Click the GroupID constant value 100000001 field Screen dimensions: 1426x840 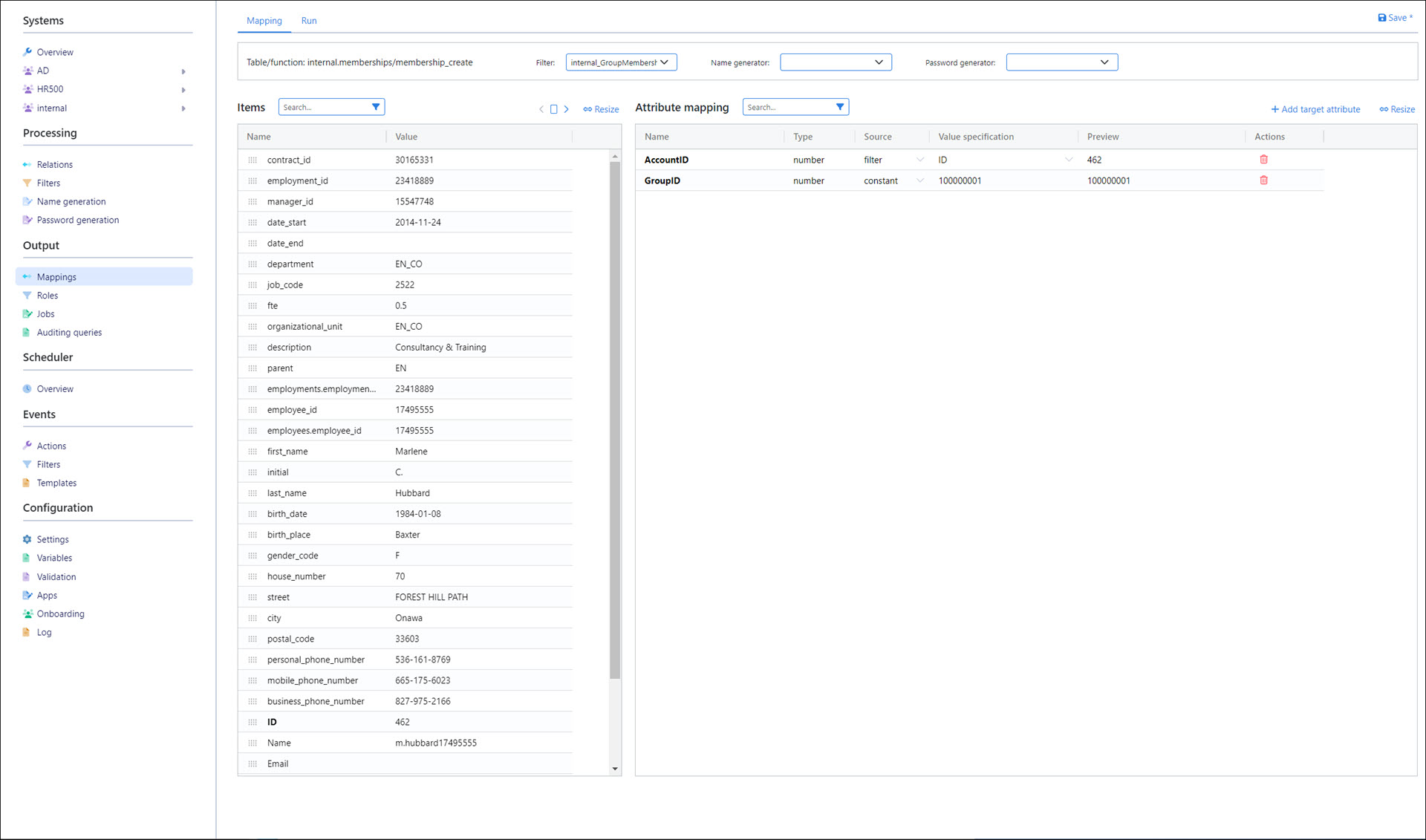(x=1005, y=180)
